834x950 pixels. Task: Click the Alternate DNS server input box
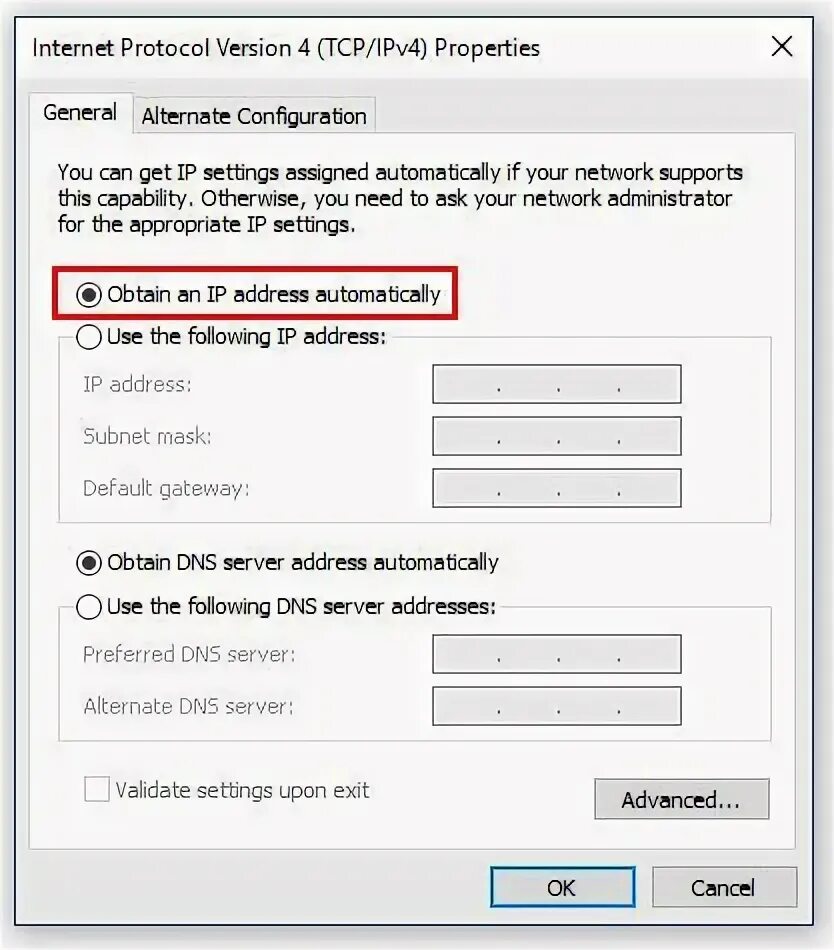557,706
